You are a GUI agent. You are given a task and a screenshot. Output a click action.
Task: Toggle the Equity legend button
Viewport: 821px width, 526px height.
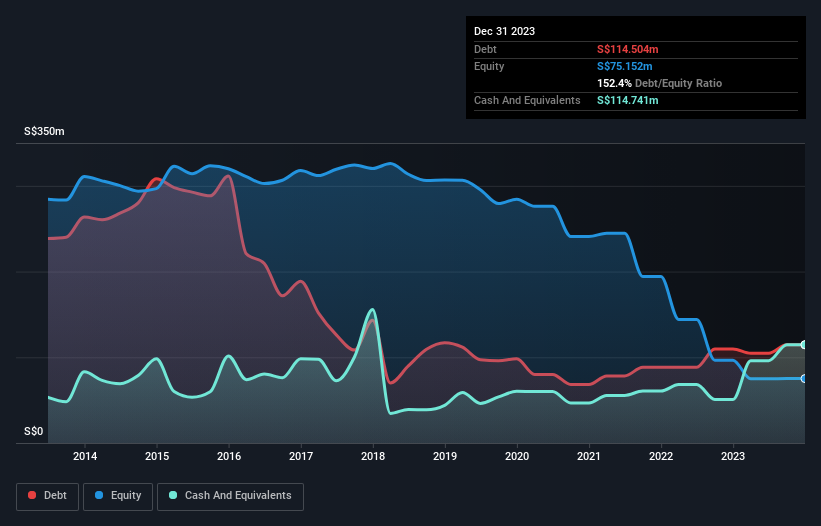[x=118, y=496]
